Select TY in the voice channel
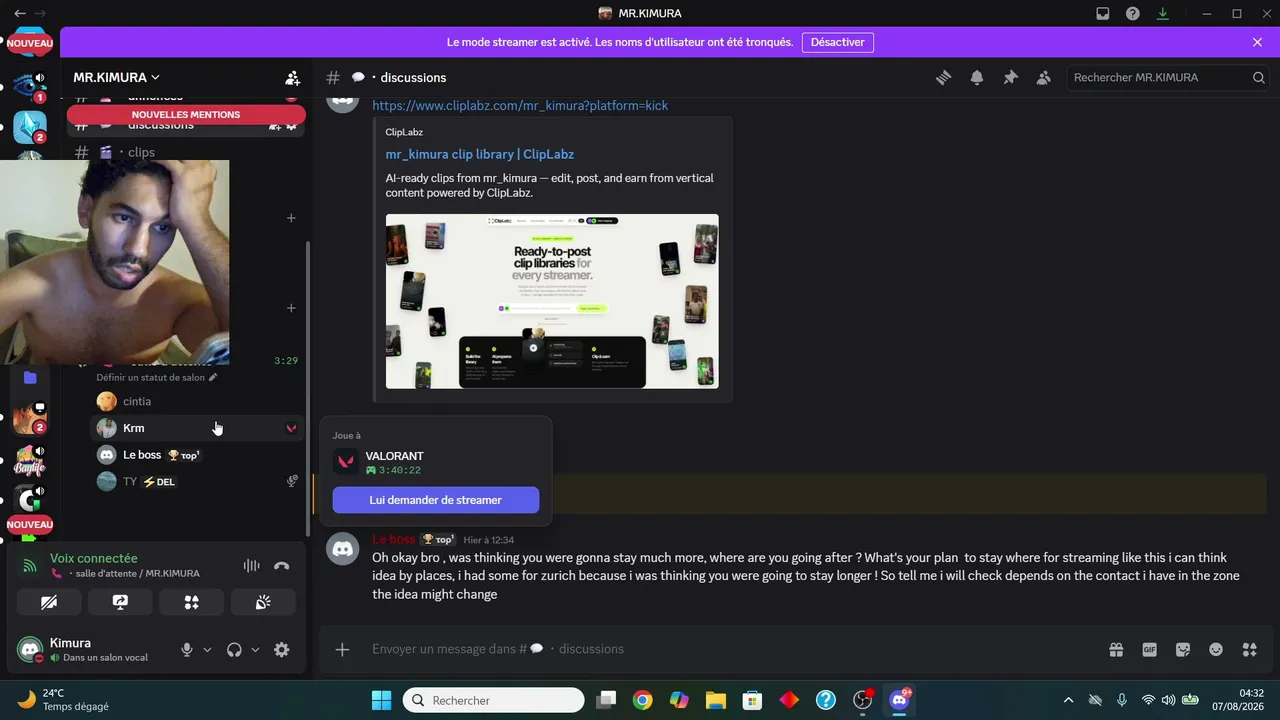 (197, 482)
